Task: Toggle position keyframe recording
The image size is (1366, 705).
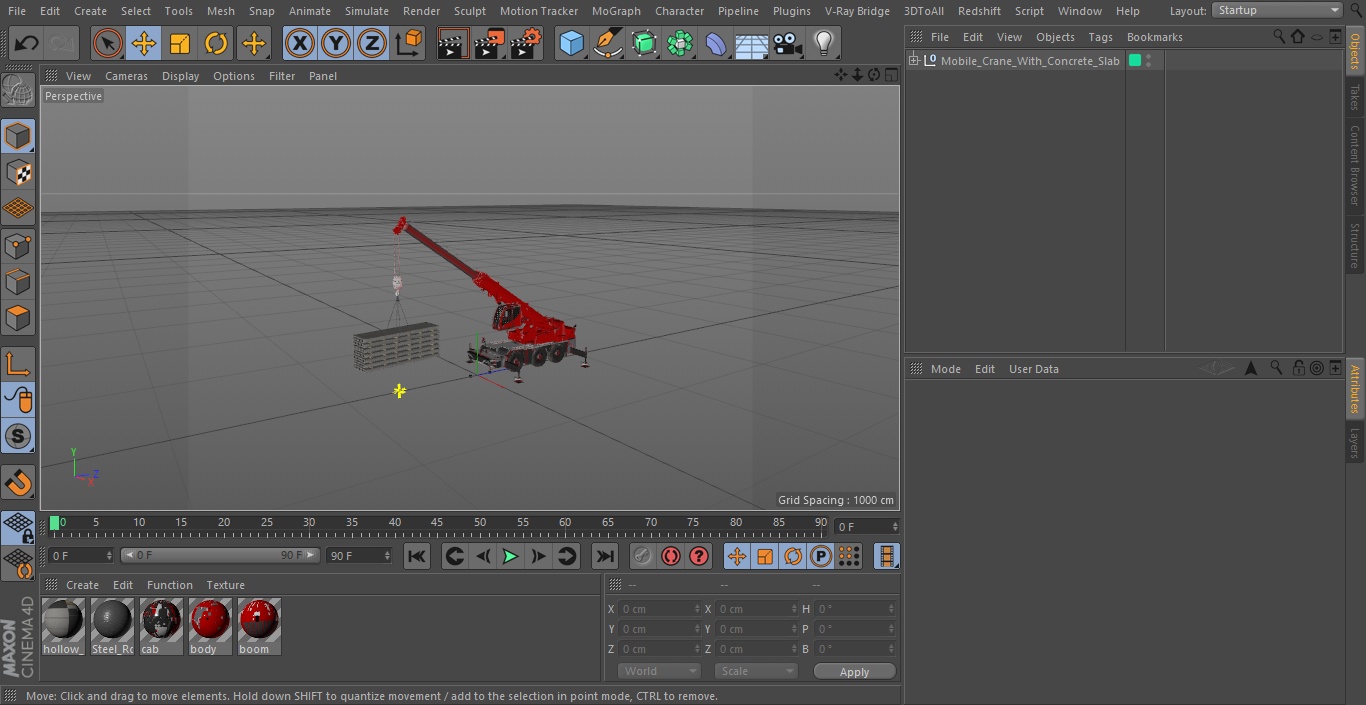Action: point(737,556)
